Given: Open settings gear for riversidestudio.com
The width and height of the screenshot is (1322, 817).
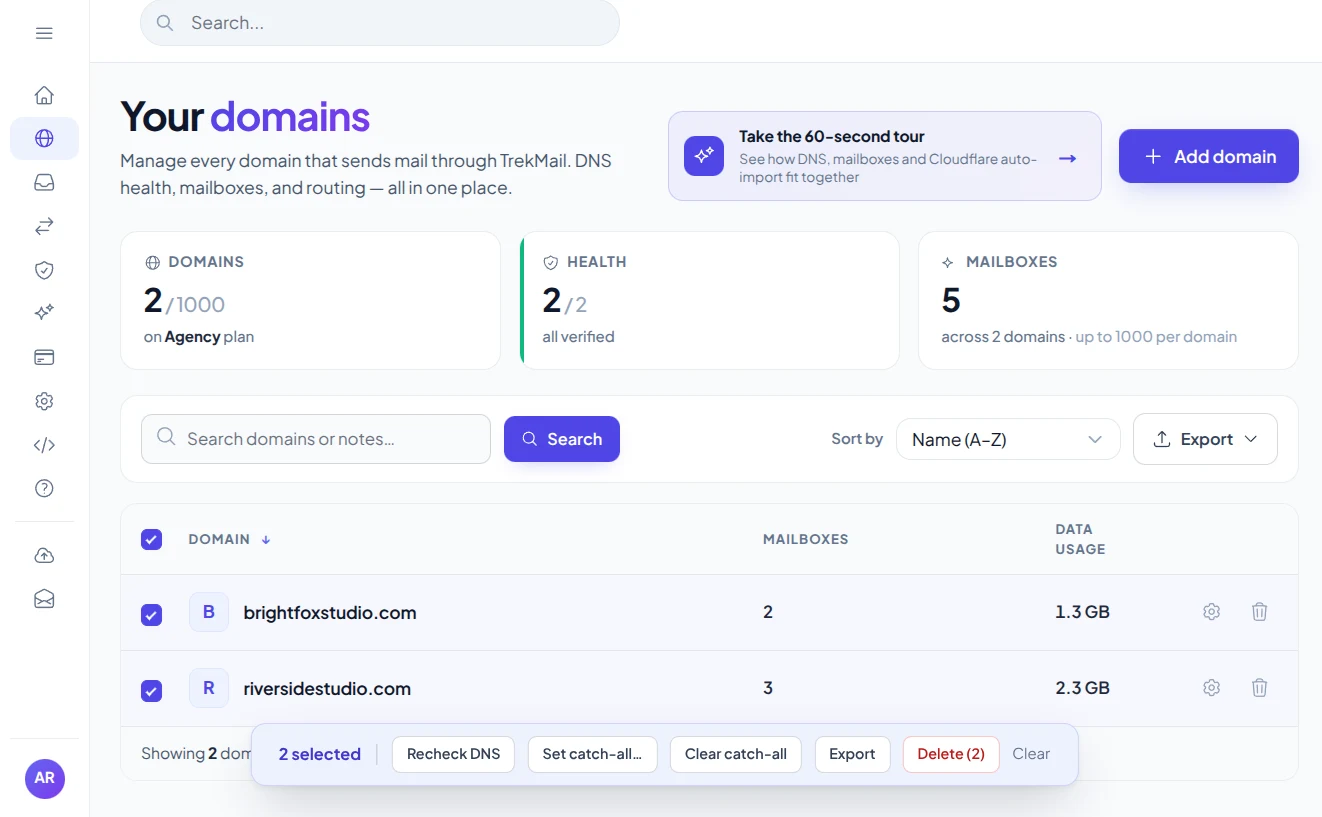Looking at the screenshot, I should (1211, 687).
